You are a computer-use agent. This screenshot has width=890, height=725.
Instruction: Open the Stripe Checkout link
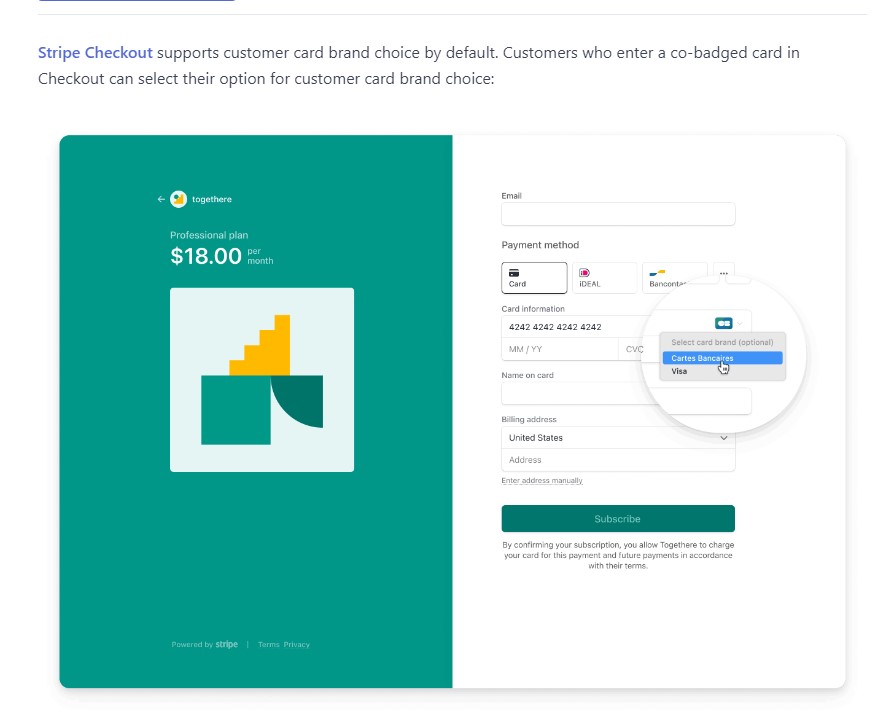point(95,53)
